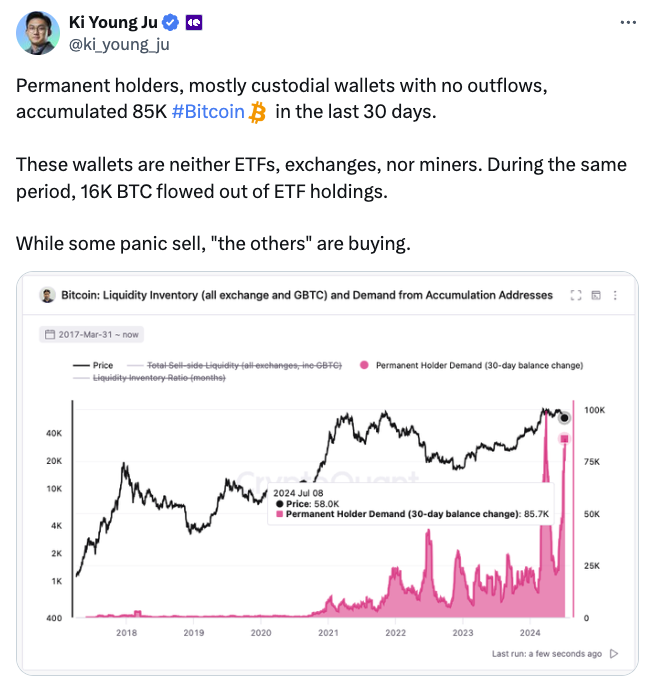Enable Total Sell-side Liquidity legend series

pyautogui.click(x=244, y=366)
